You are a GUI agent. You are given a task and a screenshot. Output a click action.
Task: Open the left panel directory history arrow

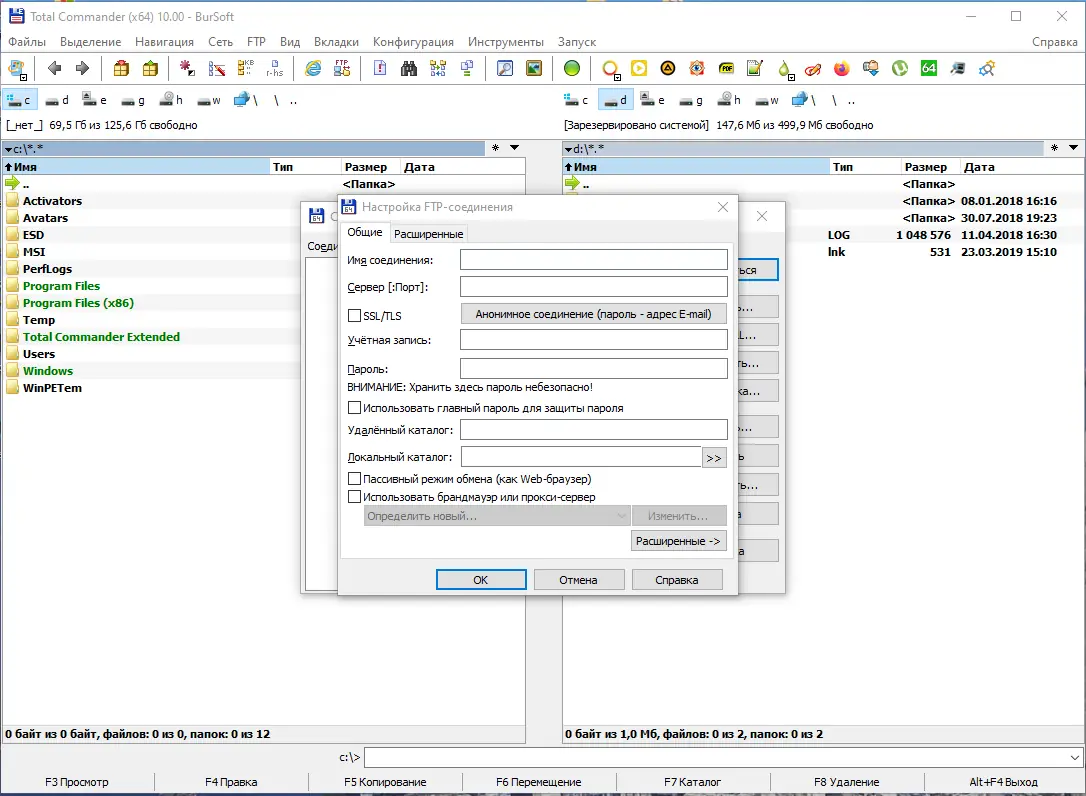(515, 148)
